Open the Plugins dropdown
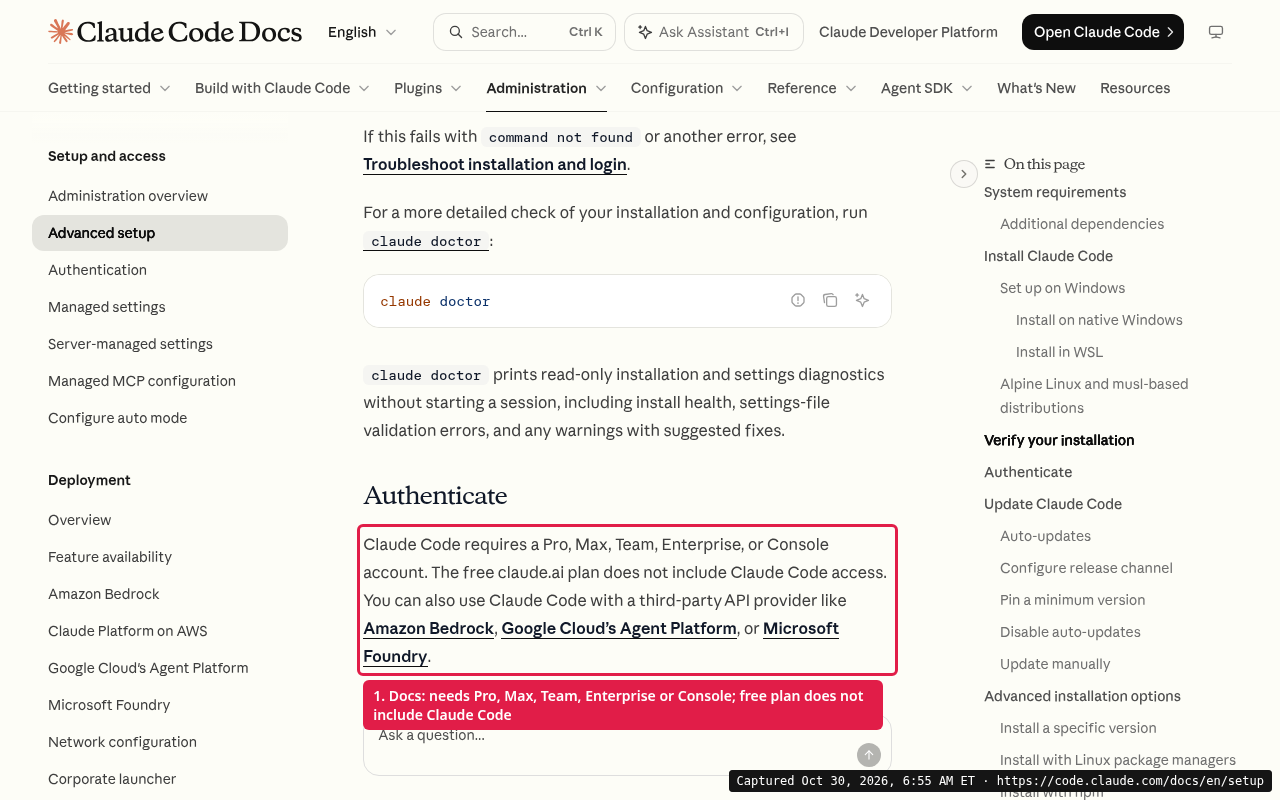Image resolution: width=1280 pixels, height=800 pixels. tap(428, 88)
